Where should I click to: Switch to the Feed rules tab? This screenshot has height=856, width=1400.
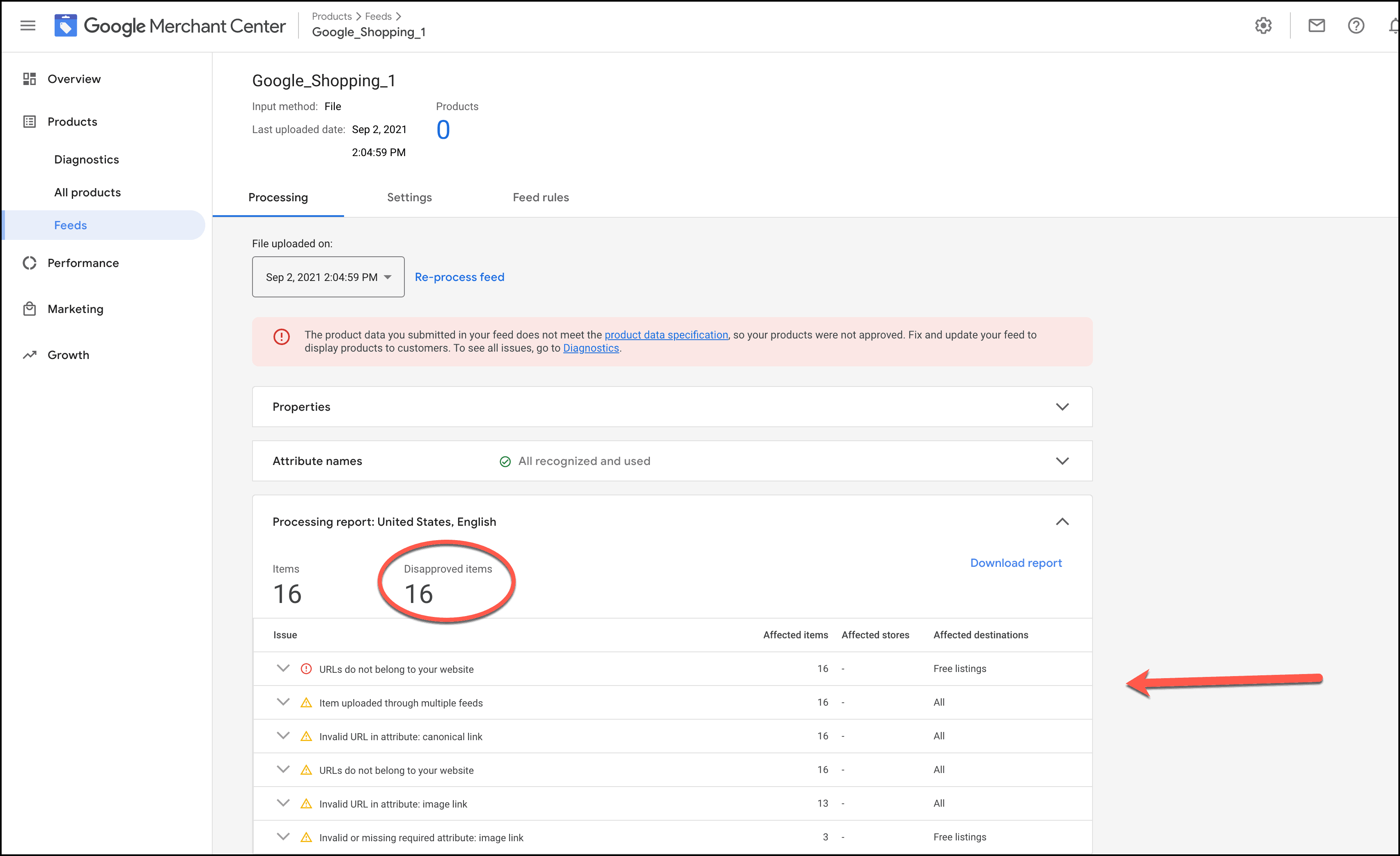click(x=540, y=197)
